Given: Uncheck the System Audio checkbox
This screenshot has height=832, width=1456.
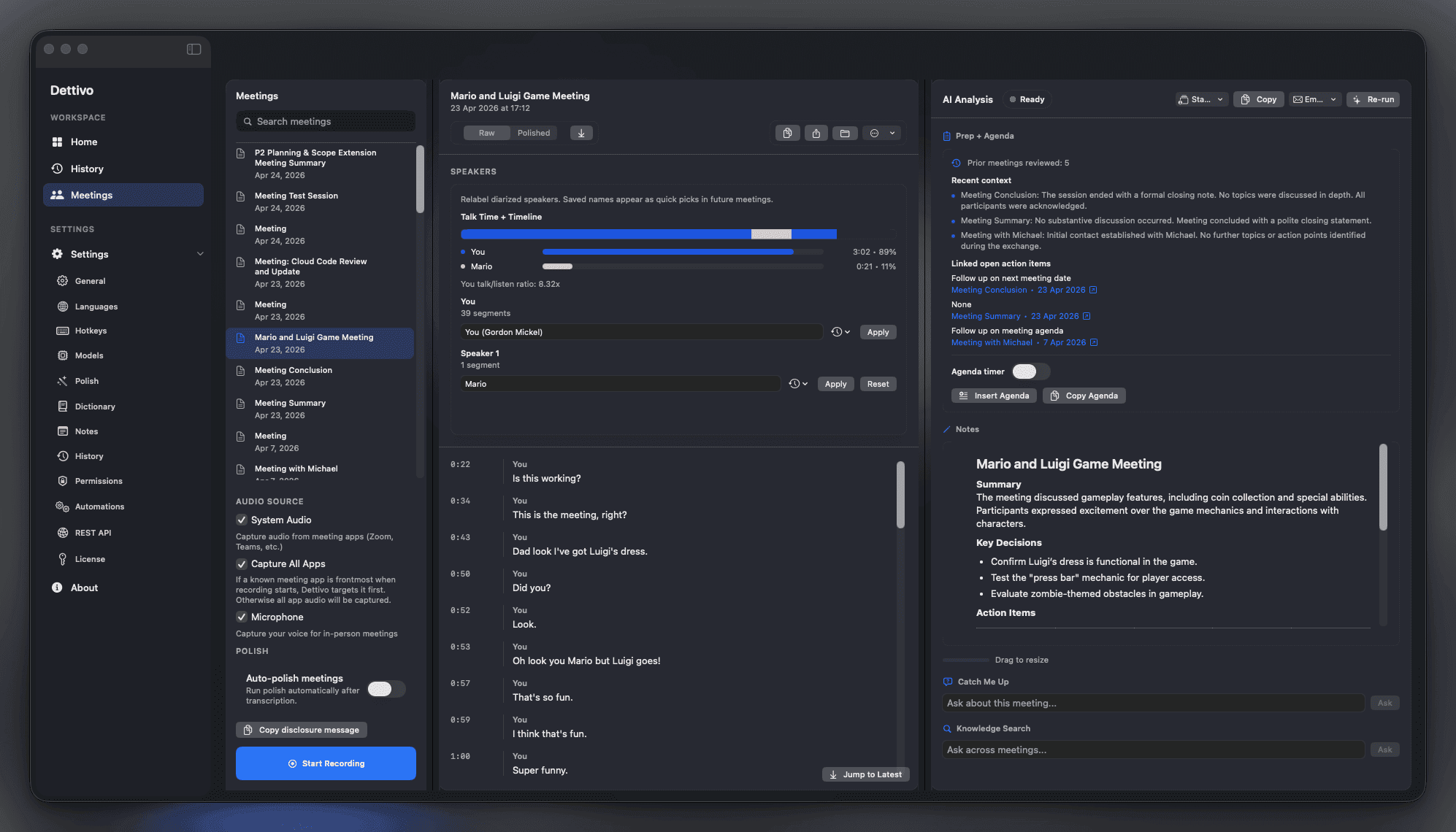Looking at the screenshot, I should pos(242,520).
